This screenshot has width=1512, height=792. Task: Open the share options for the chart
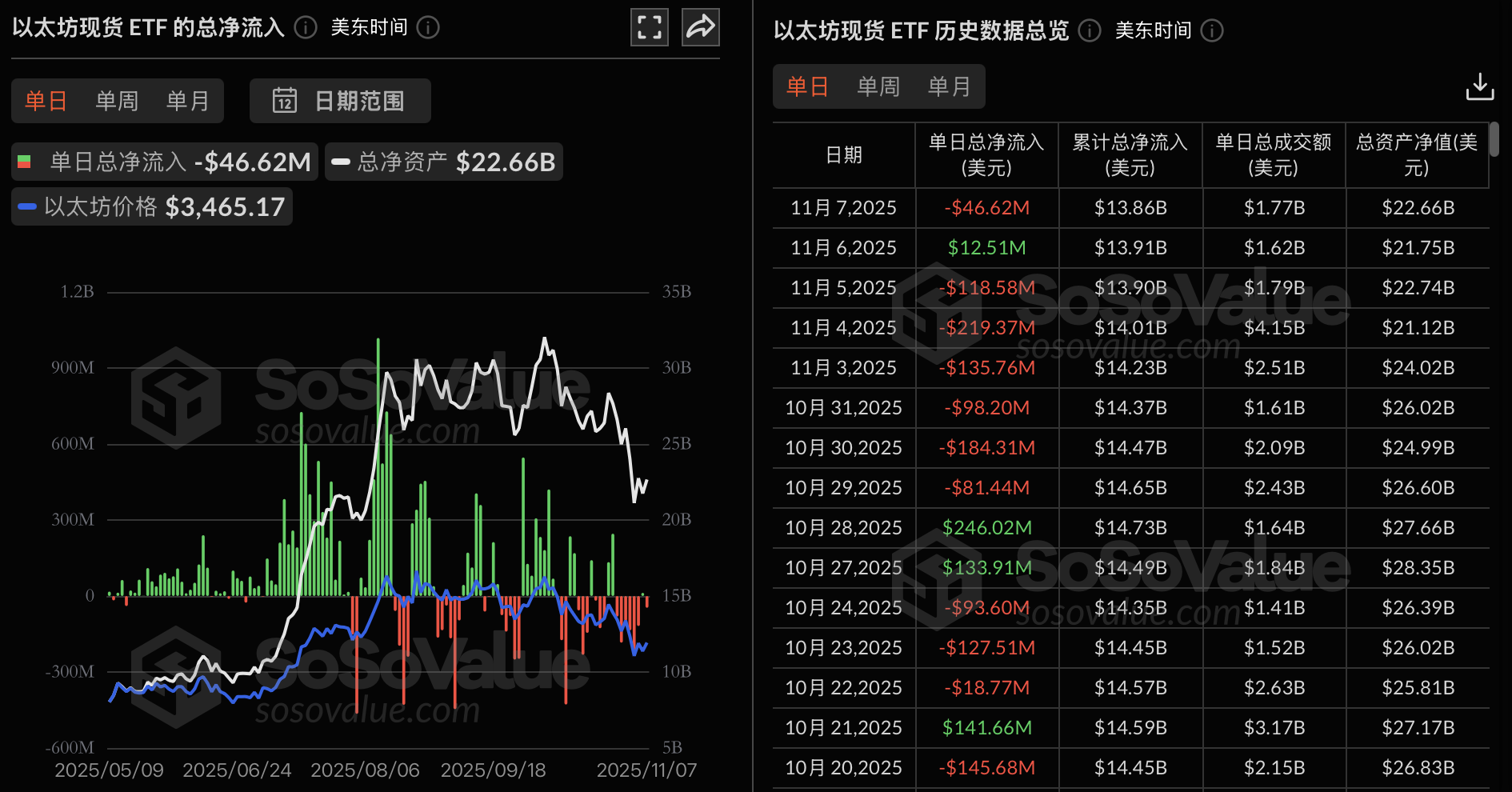(700, 26)
